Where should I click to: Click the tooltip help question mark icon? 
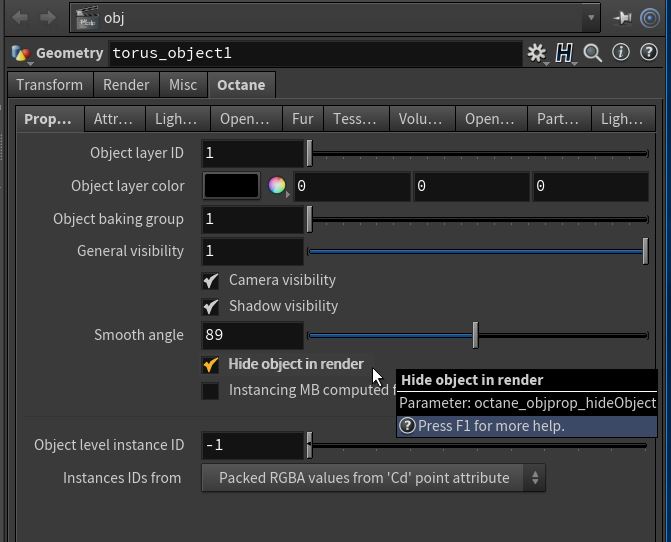407,426
